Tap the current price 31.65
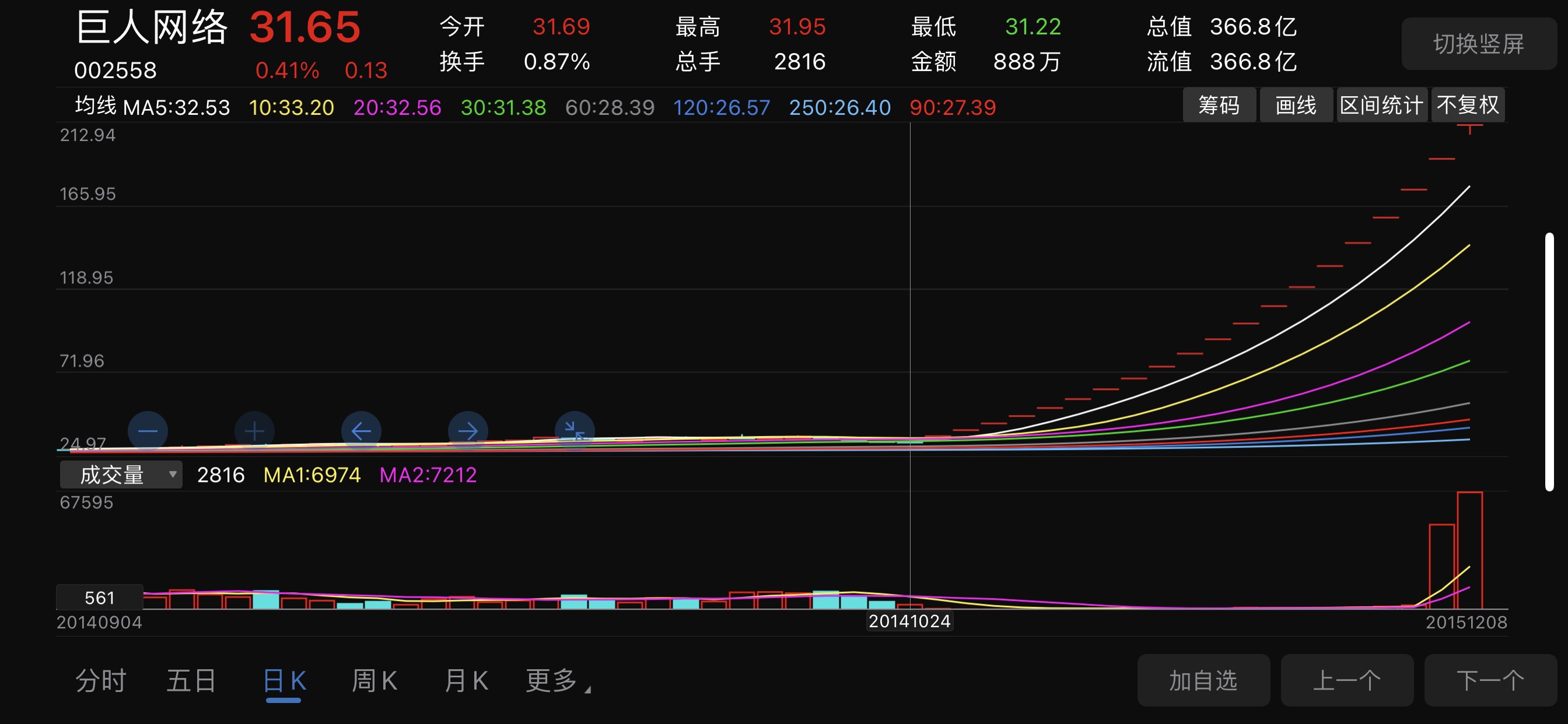 (x=305, y=27)
